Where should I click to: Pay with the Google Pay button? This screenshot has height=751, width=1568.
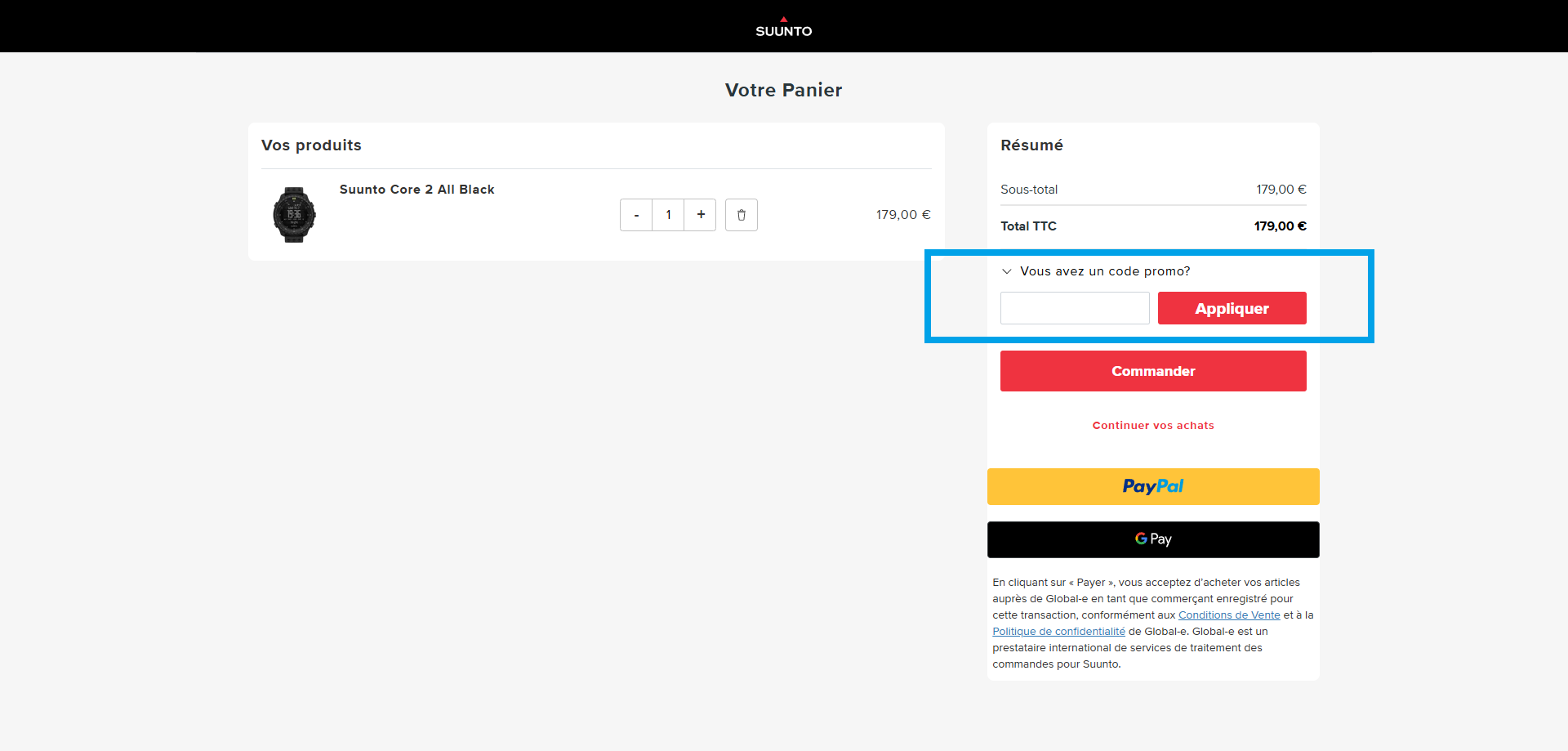tap(1153, 539)
